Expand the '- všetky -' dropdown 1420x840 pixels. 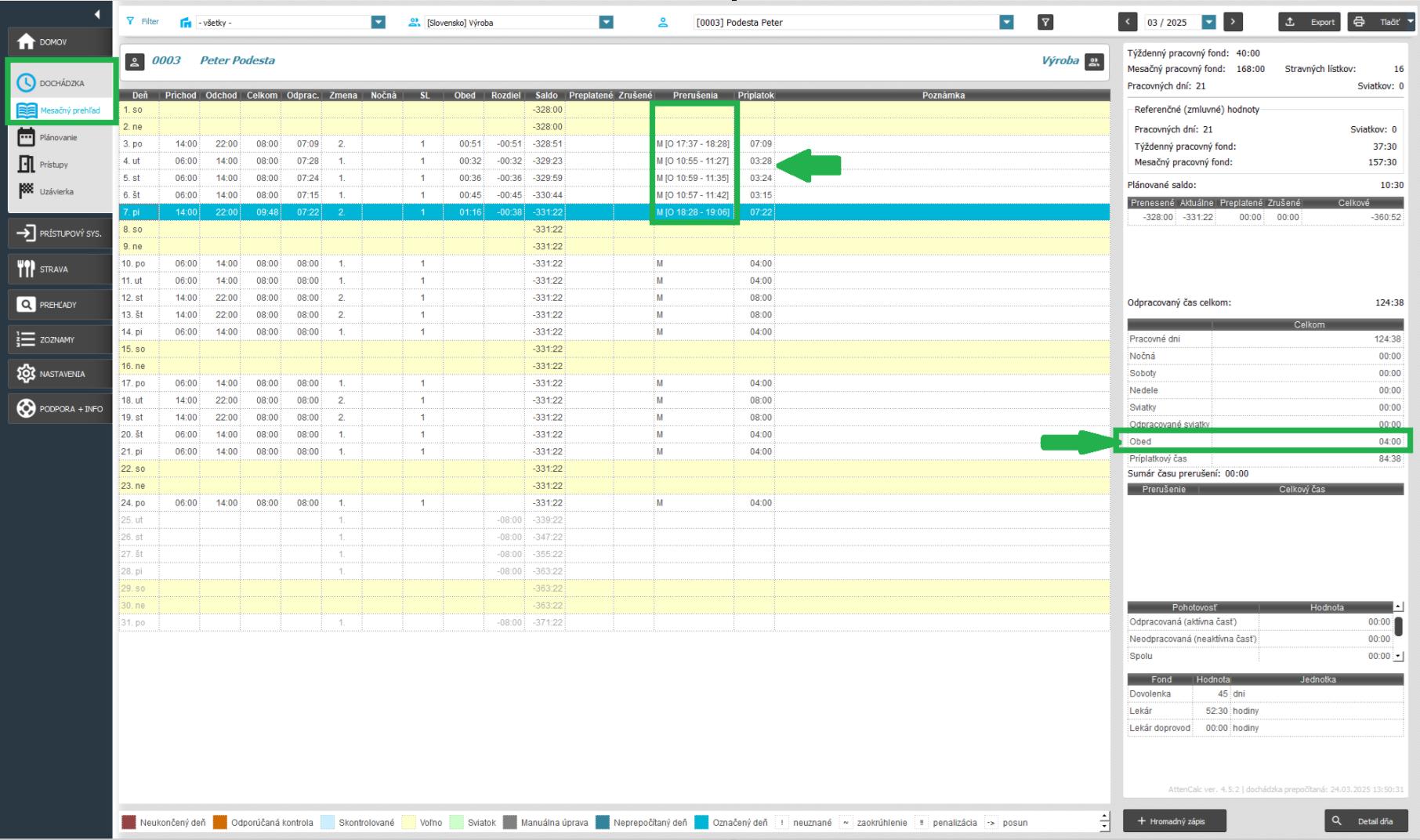click(x=378, y=23)
